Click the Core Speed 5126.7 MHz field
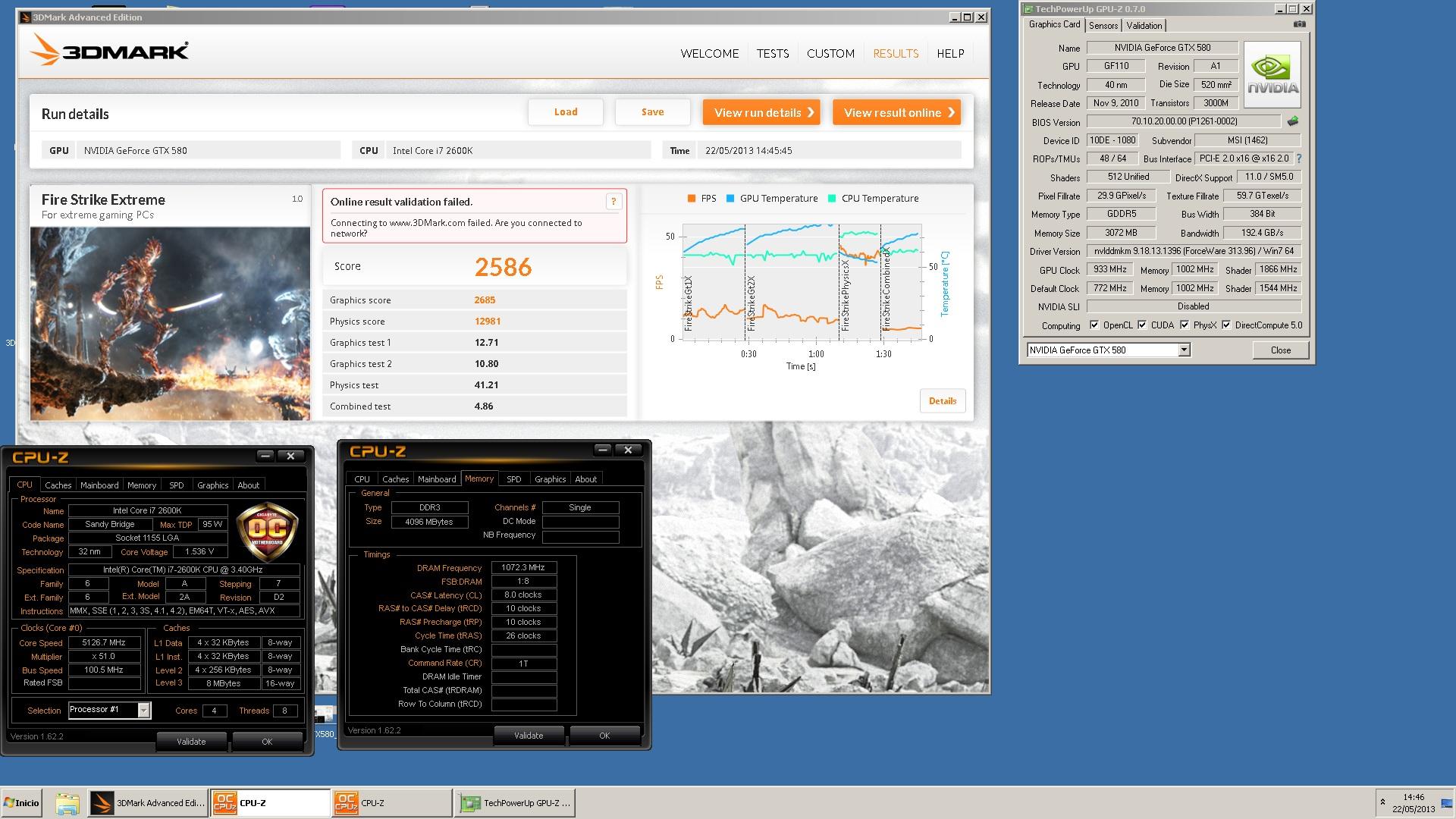 click(x=103, y=642)
